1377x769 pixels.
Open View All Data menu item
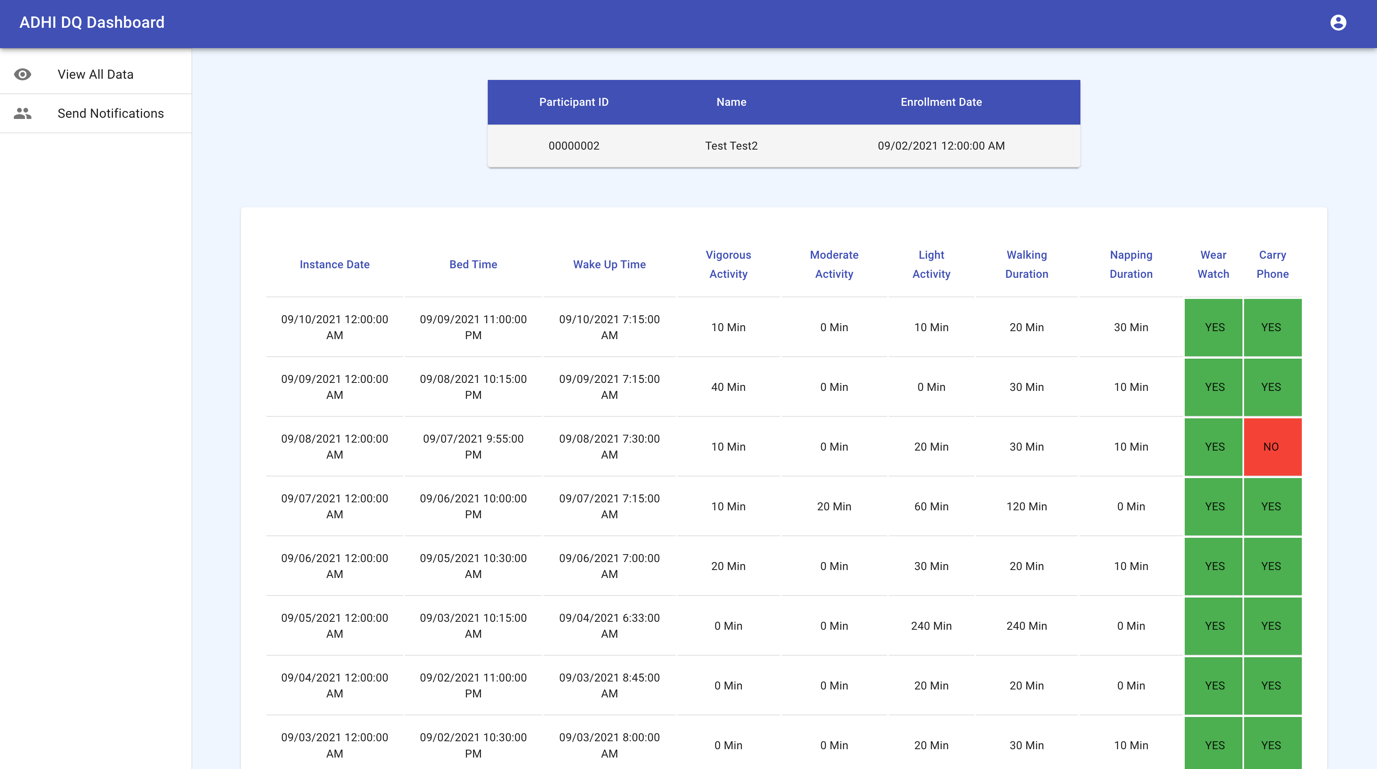95,75
